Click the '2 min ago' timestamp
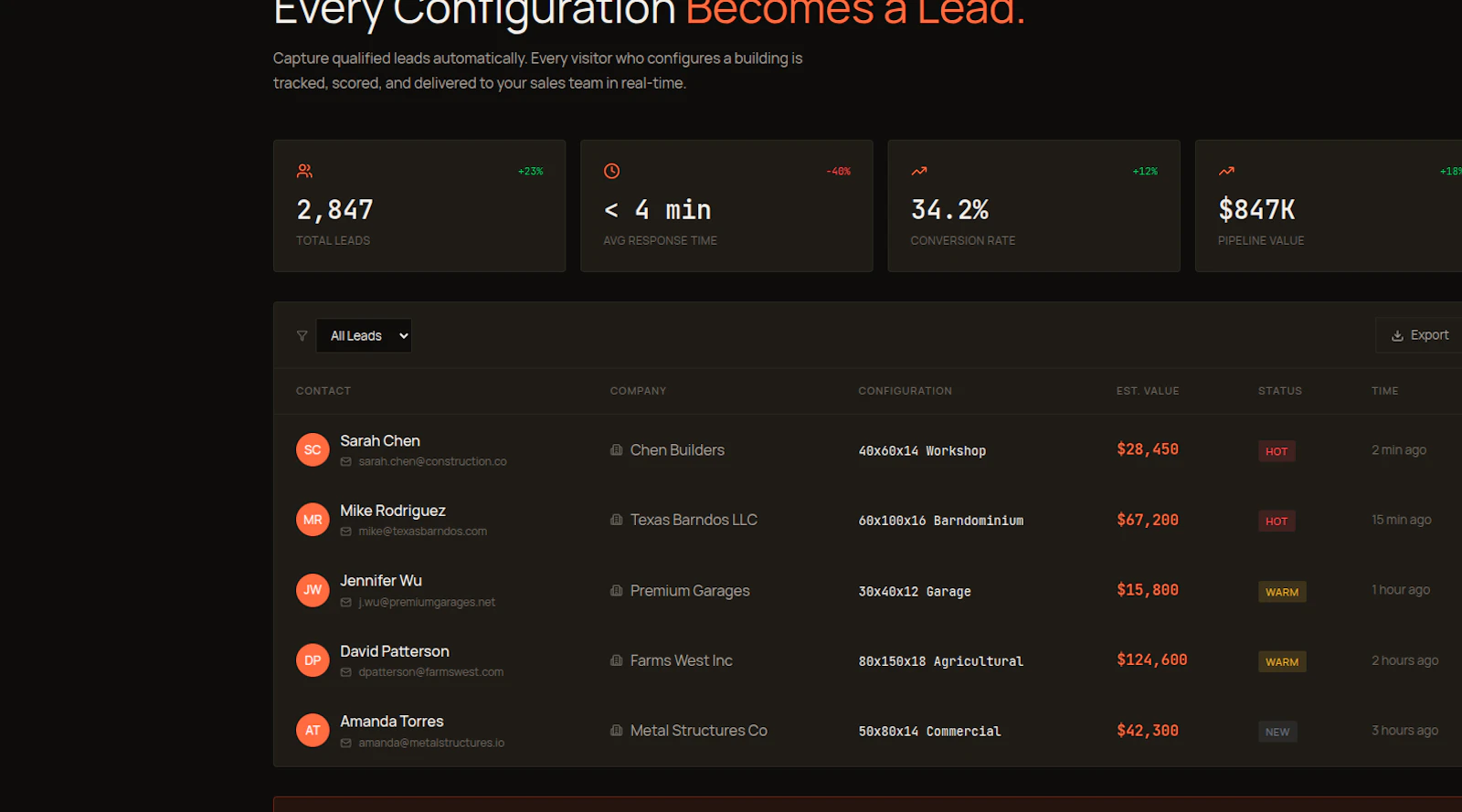This screenshot has height=812, width=1462. coord(1399,450)
